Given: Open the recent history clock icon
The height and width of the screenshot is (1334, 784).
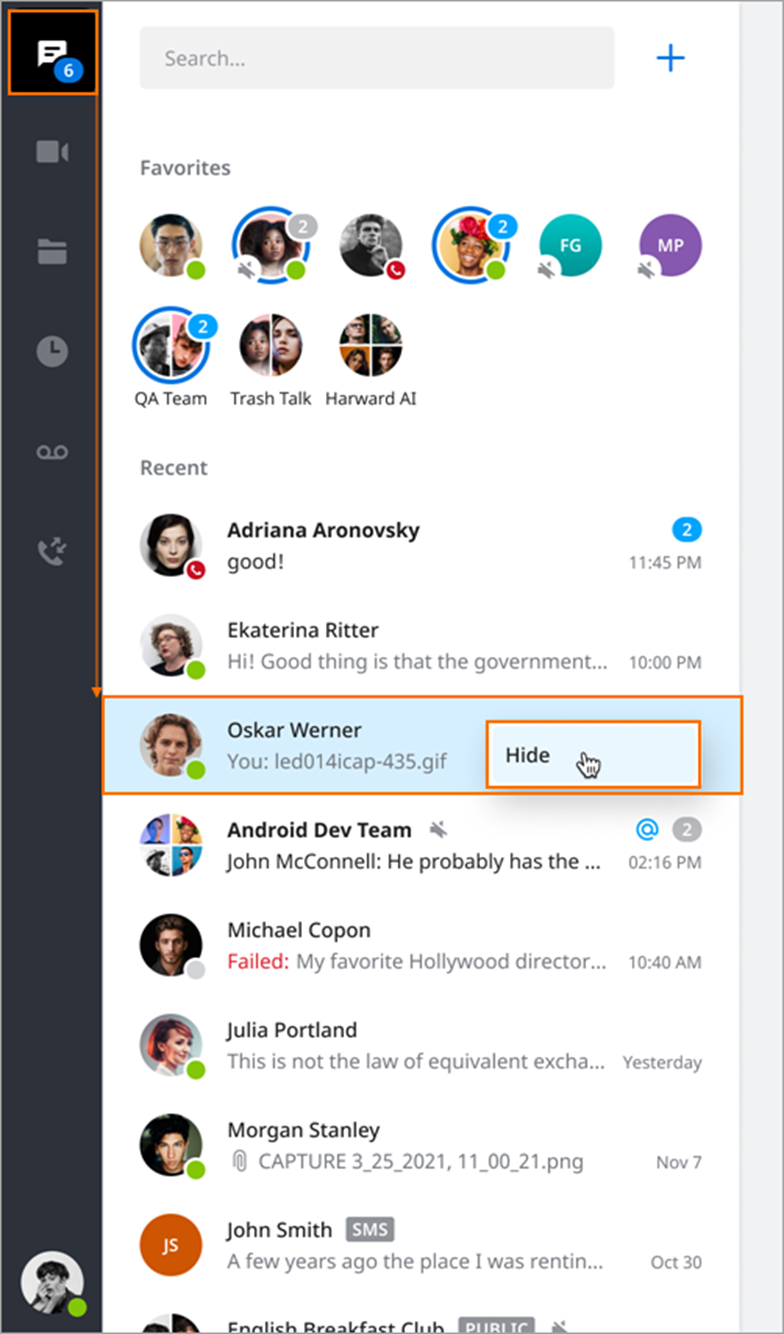Looking at the screenshot, I should pos(52,351).
